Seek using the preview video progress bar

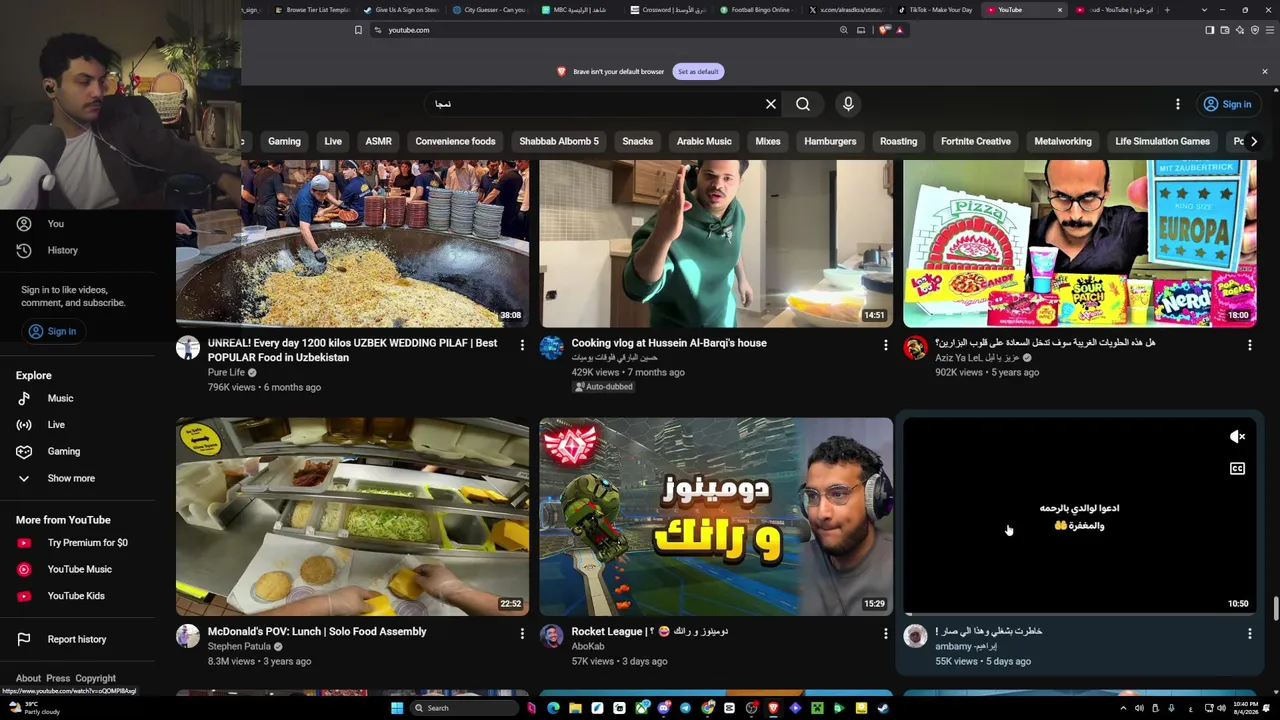pos(1080,614)
